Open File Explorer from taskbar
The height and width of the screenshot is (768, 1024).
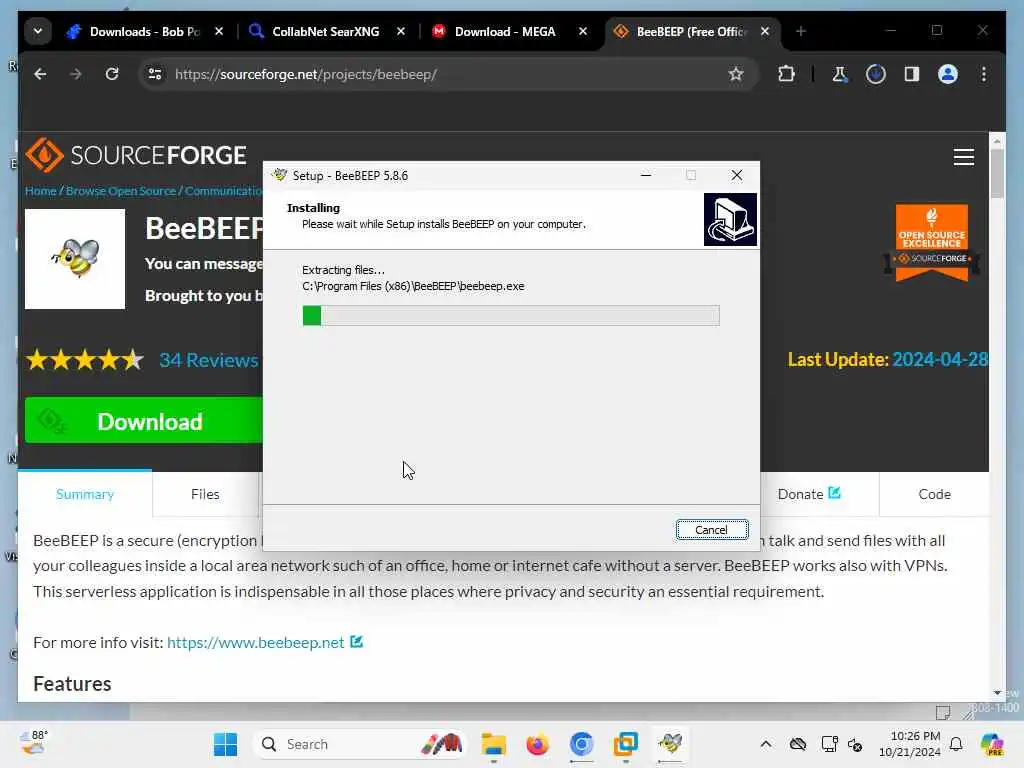pos(493,744)
